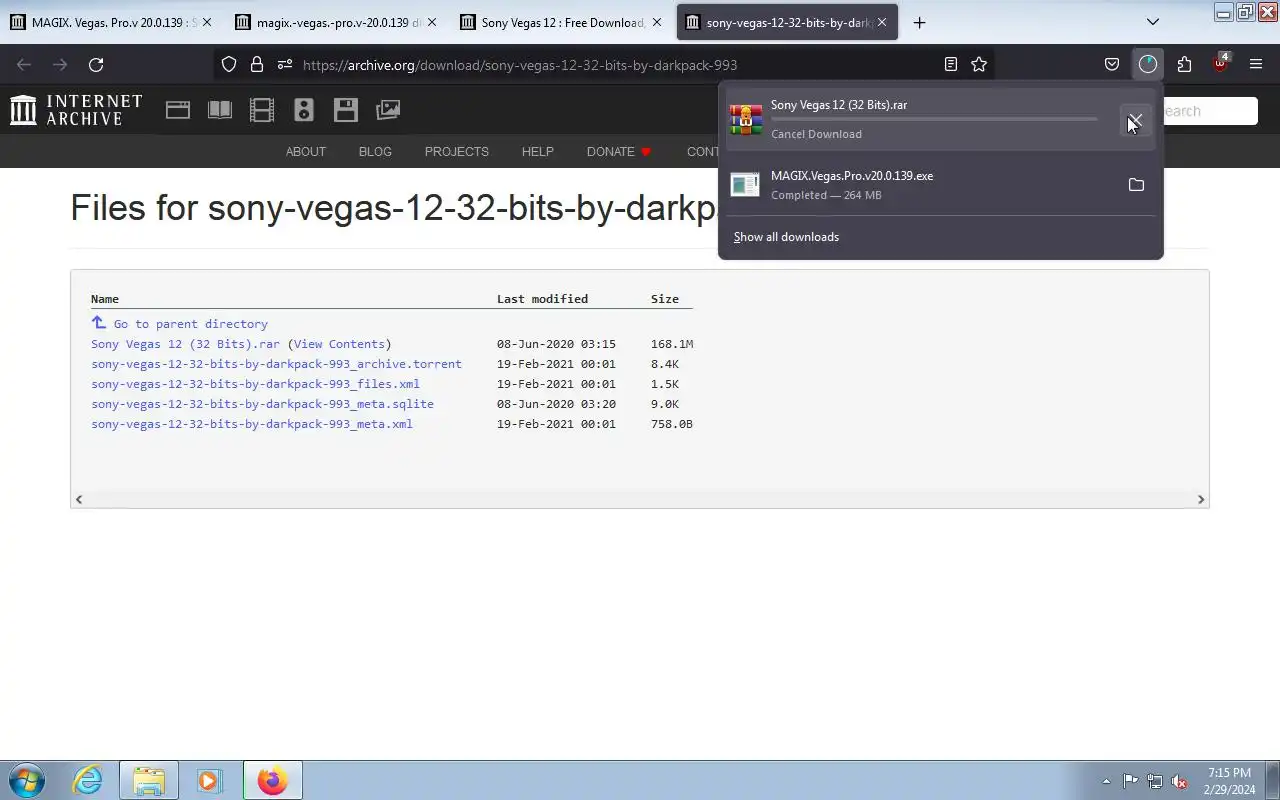
Task: Launch Internet Explorer from taskbar
Action: pyautogui.click(x=88, y=780)
